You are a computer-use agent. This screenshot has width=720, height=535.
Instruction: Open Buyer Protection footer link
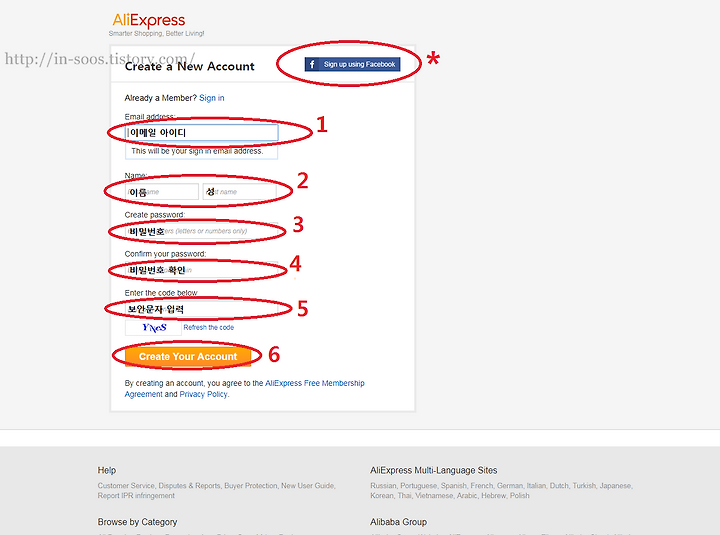[251, 486]
